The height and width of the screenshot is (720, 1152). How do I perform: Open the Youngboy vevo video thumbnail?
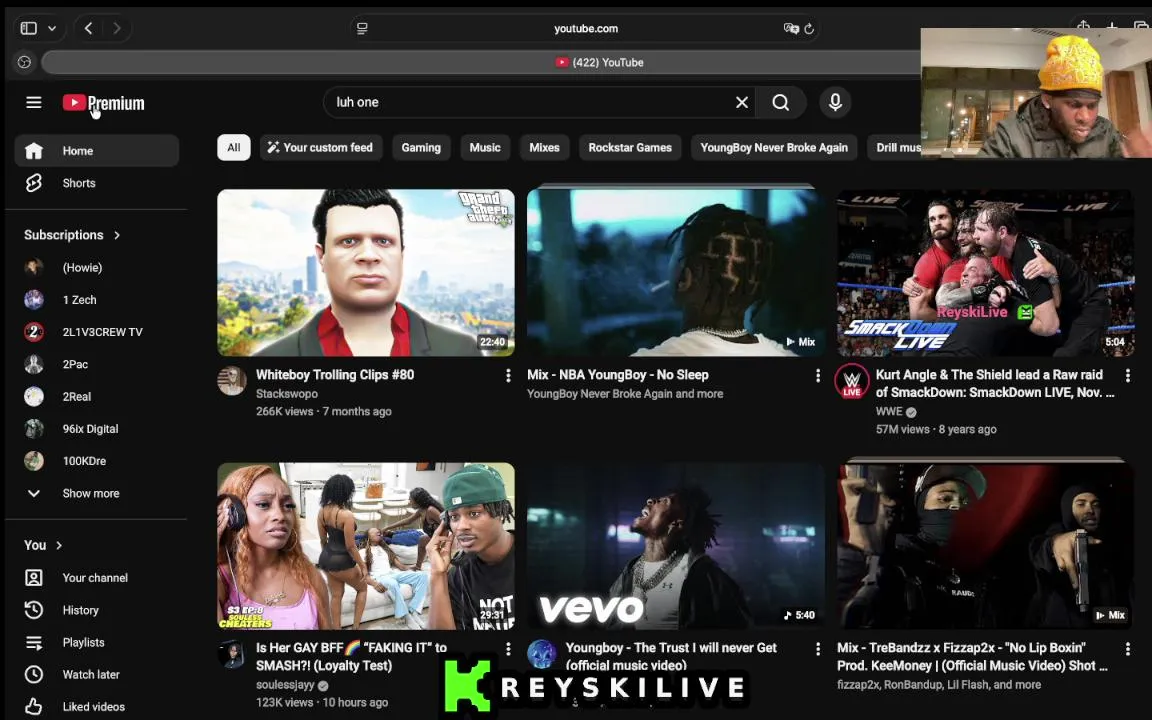[676, 546]
